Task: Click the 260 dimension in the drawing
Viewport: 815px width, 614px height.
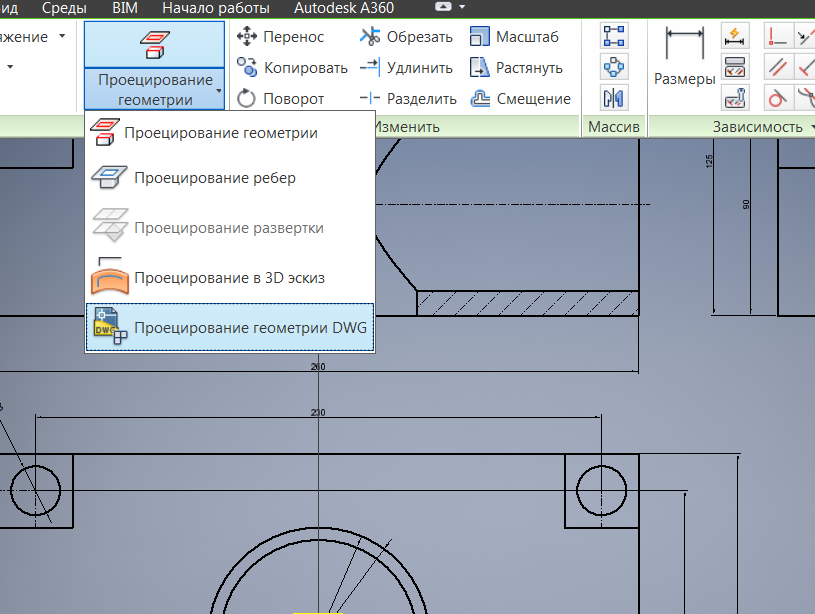Action: pos(318,367)
